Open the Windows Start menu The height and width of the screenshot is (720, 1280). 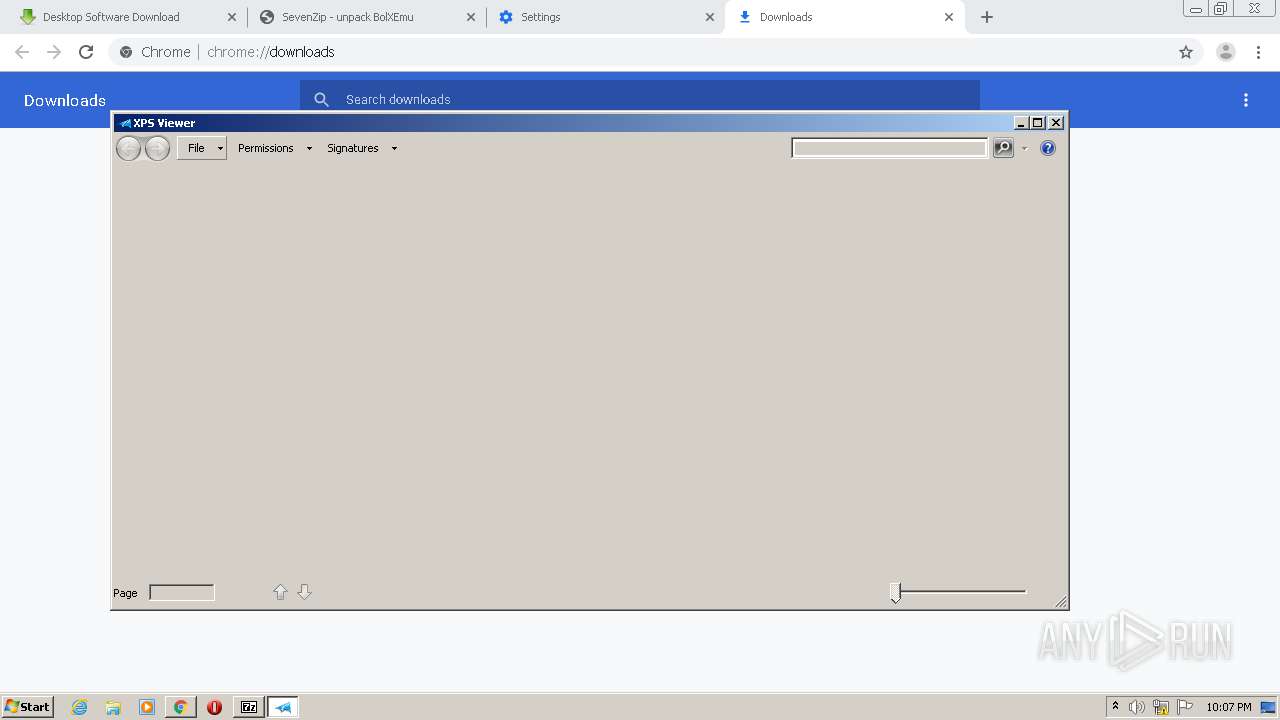[28, 707]
